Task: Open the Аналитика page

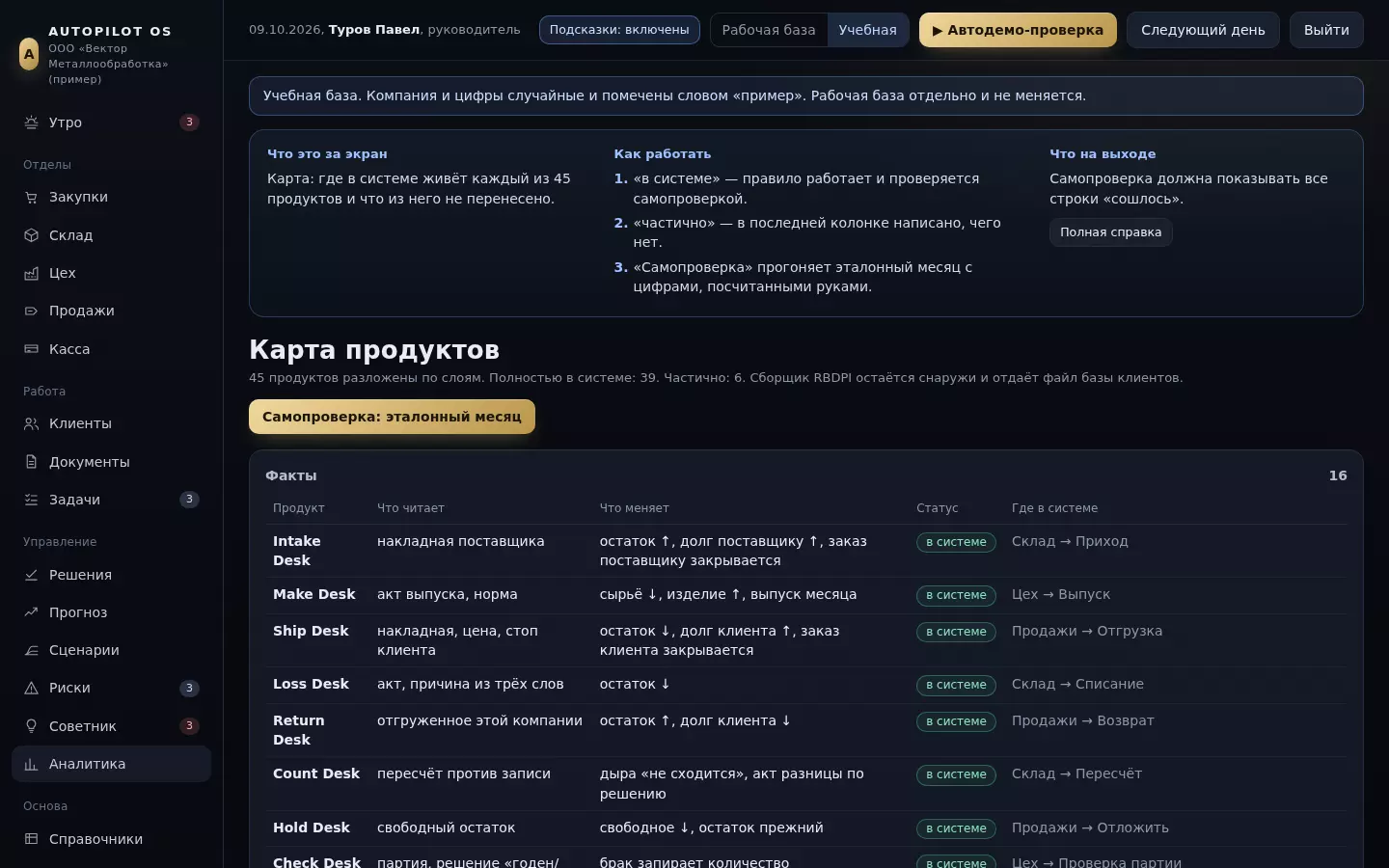Action: point(111,764)
